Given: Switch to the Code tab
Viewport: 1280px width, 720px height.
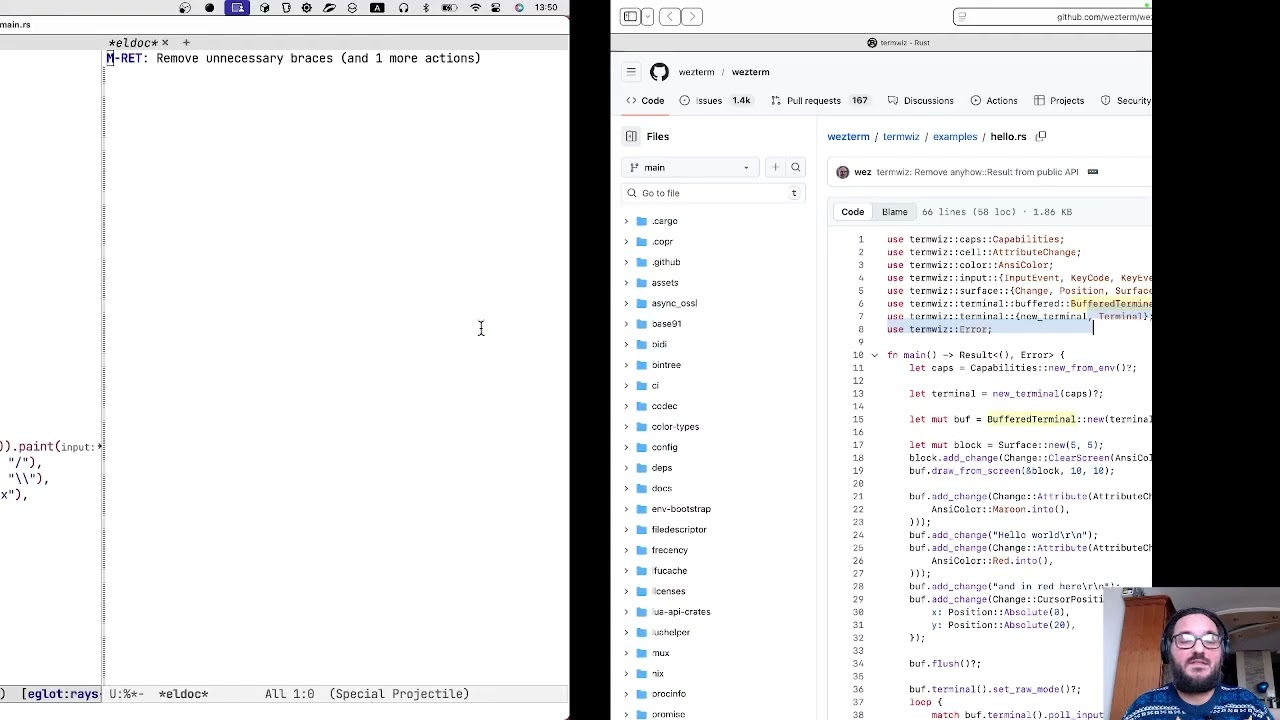Looking at the screenshot, I should click(645, 101).
